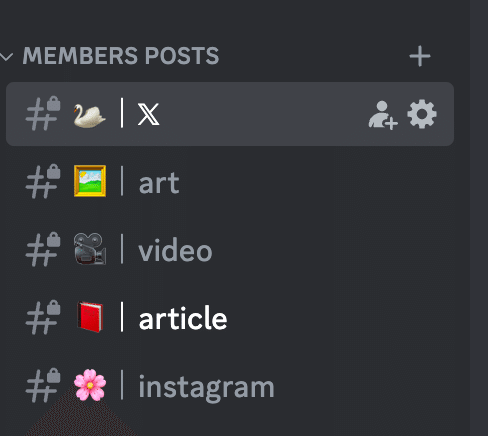
Task: Select the X logo channel name
Action: point(149,114)
